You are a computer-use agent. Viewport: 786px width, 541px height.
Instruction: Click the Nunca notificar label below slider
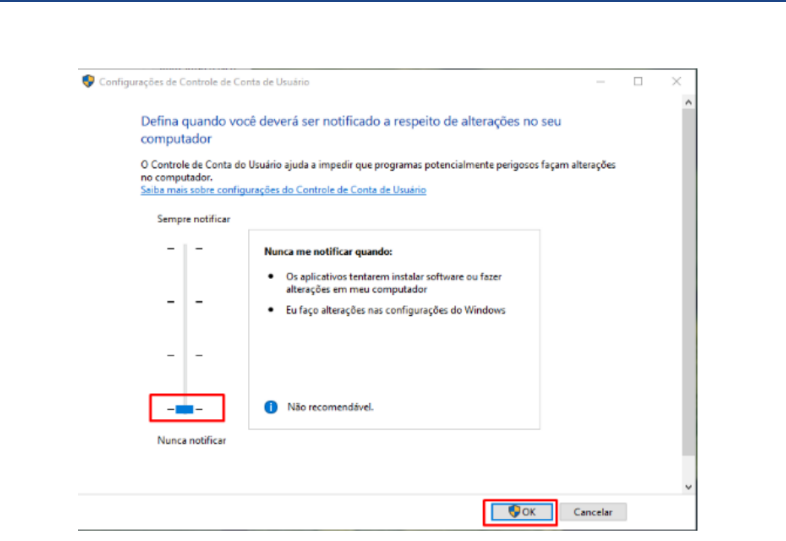[x=192, y=440]
